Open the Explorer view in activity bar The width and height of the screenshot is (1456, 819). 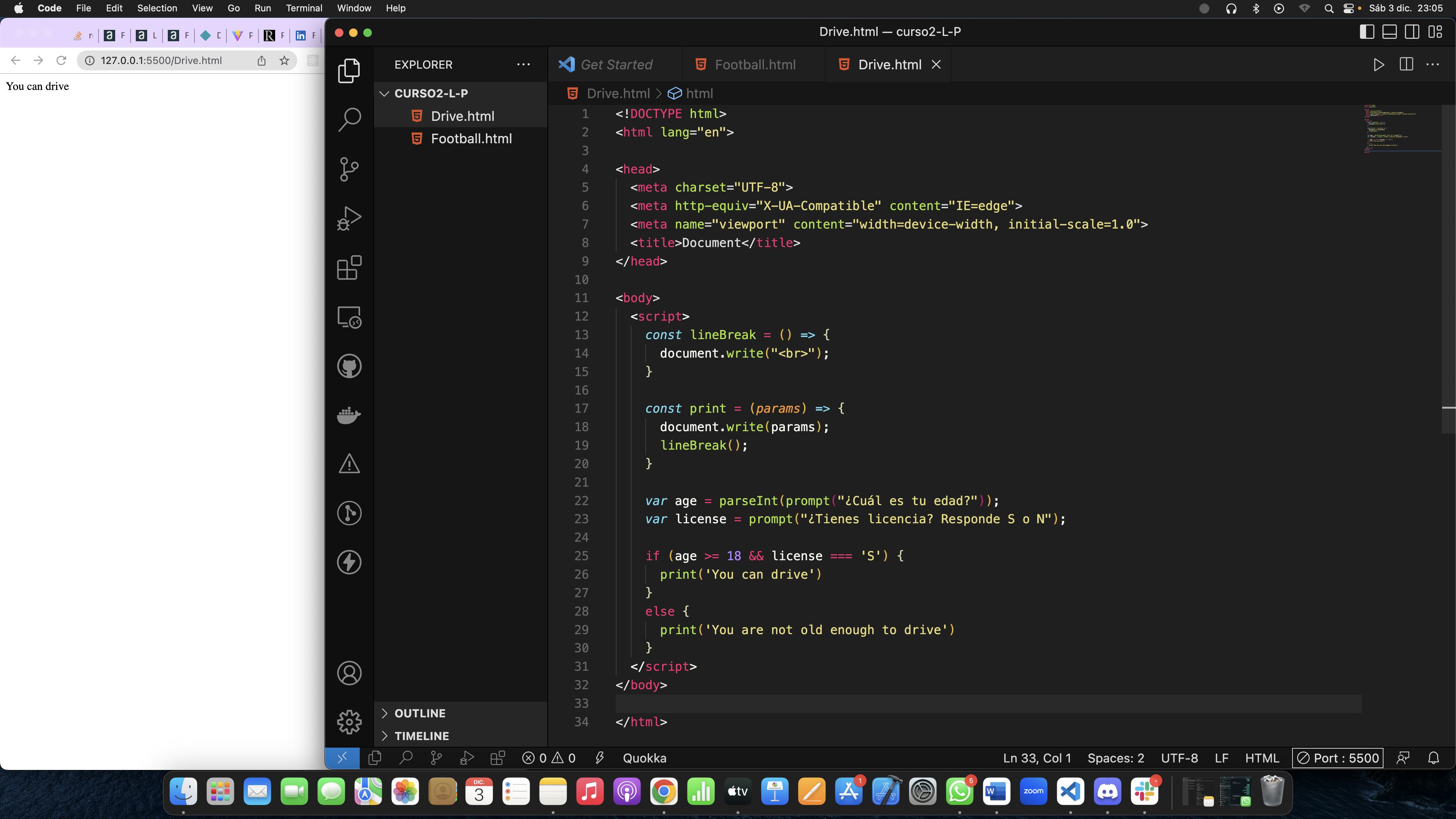point(349,71)
